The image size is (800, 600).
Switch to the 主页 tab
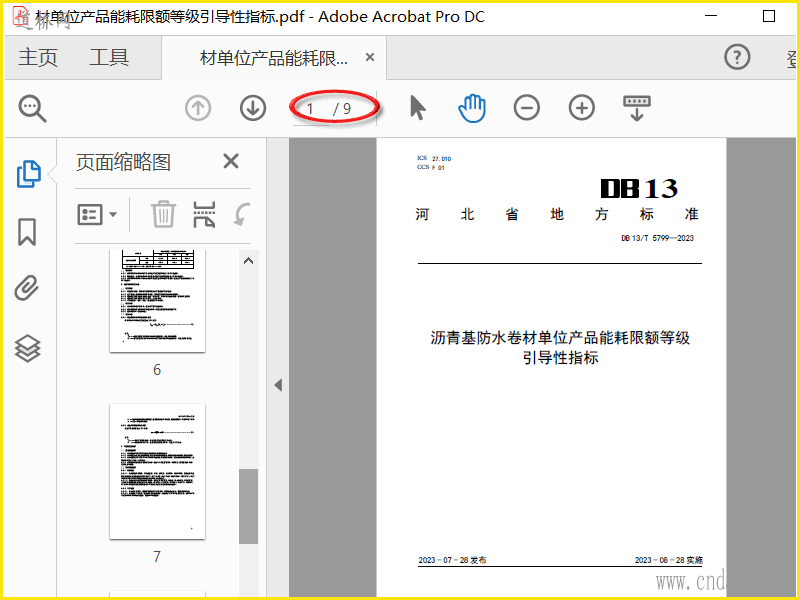(x=38, y=57)
